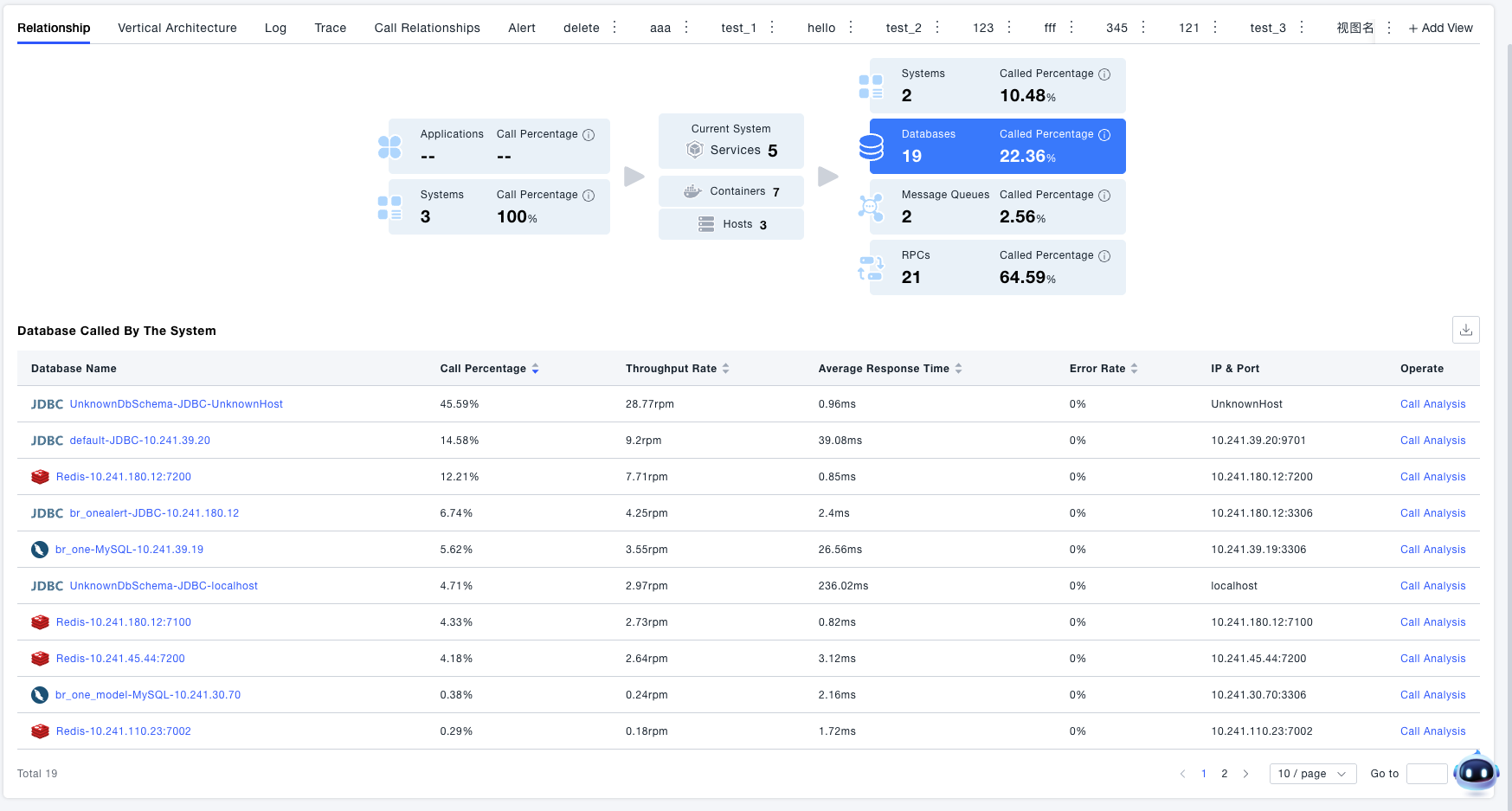Click info icon next to Applications Call Percentage

[x=589, y=135]
